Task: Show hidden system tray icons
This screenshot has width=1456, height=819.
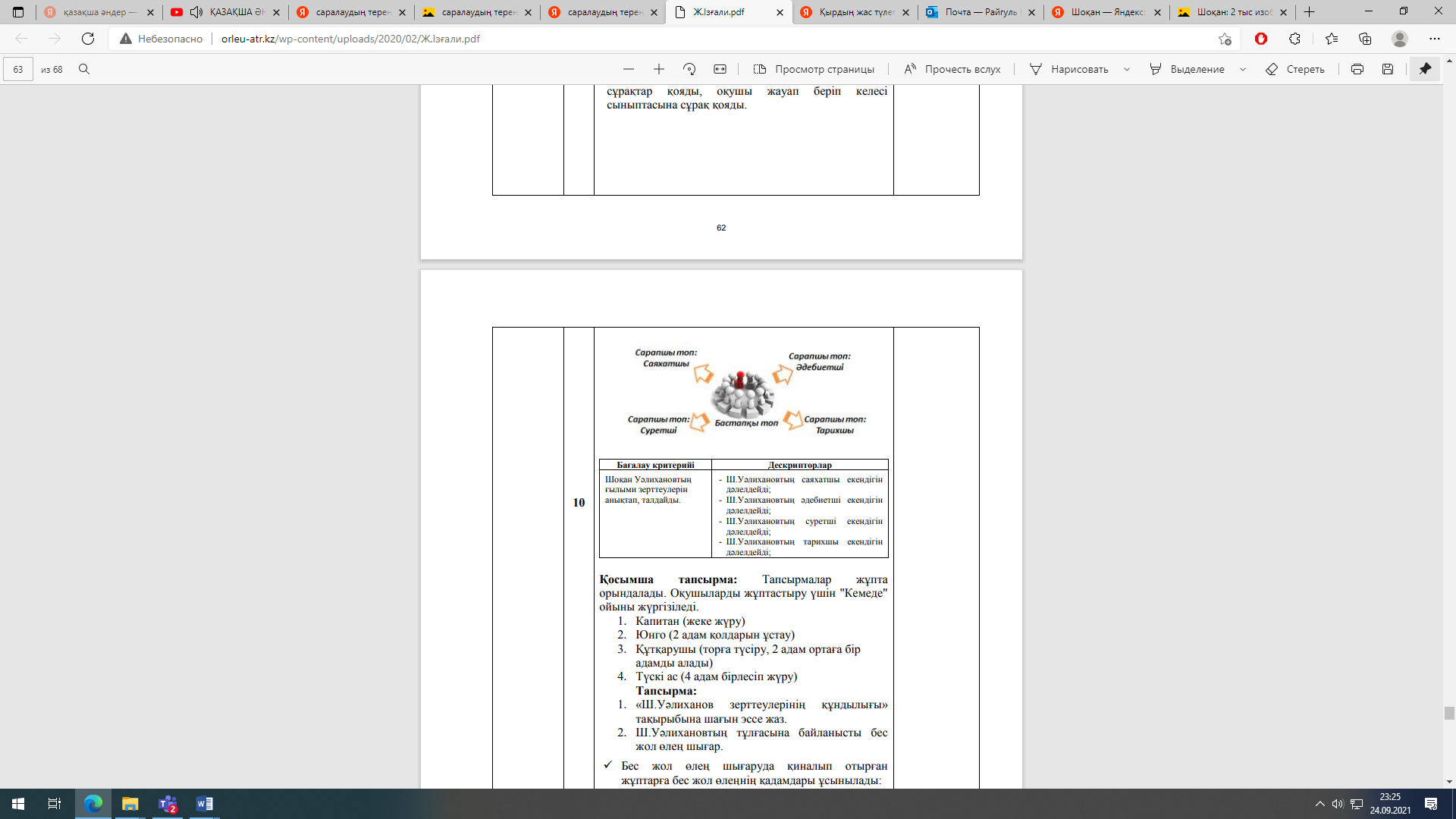Action: (x=1319, y=804)
